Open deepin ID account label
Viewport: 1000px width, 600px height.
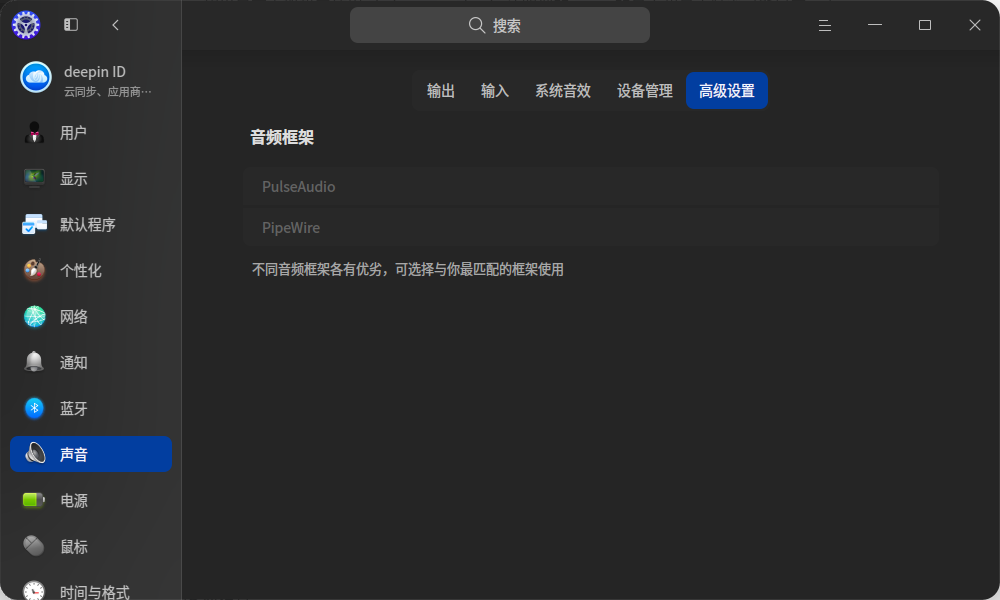point(94,71)
